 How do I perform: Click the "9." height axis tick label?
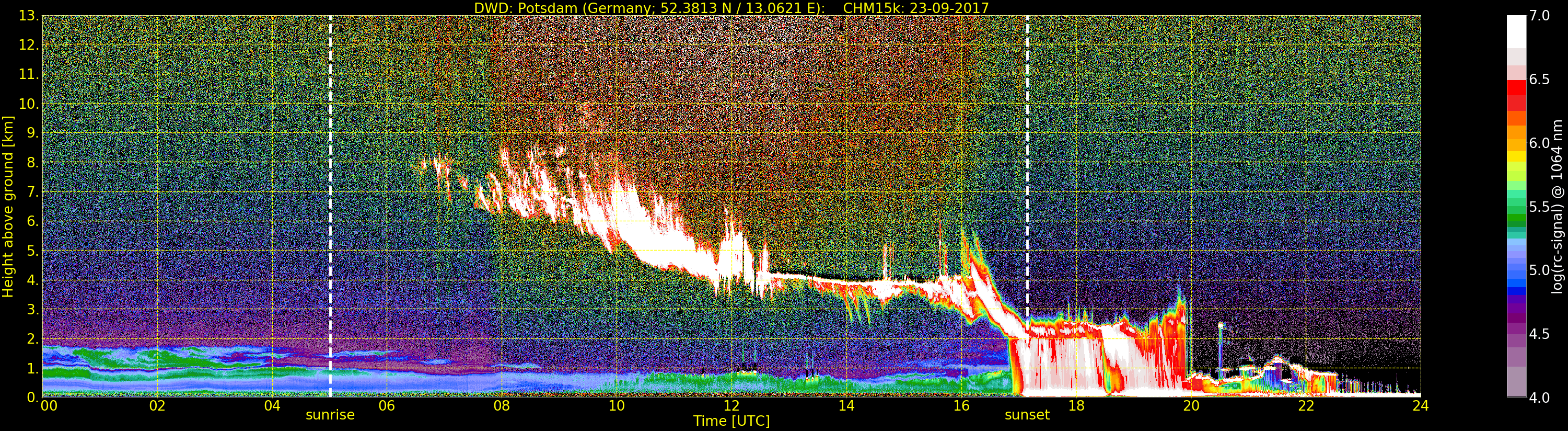point(32,133)
